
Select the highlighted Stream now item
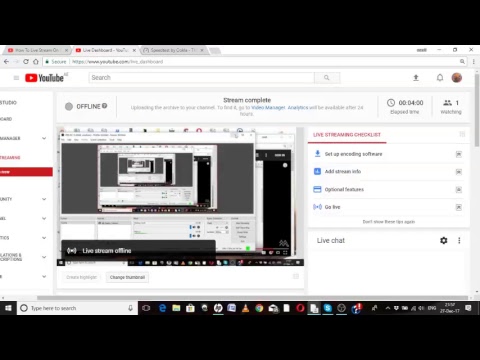[x=26, y=172]
